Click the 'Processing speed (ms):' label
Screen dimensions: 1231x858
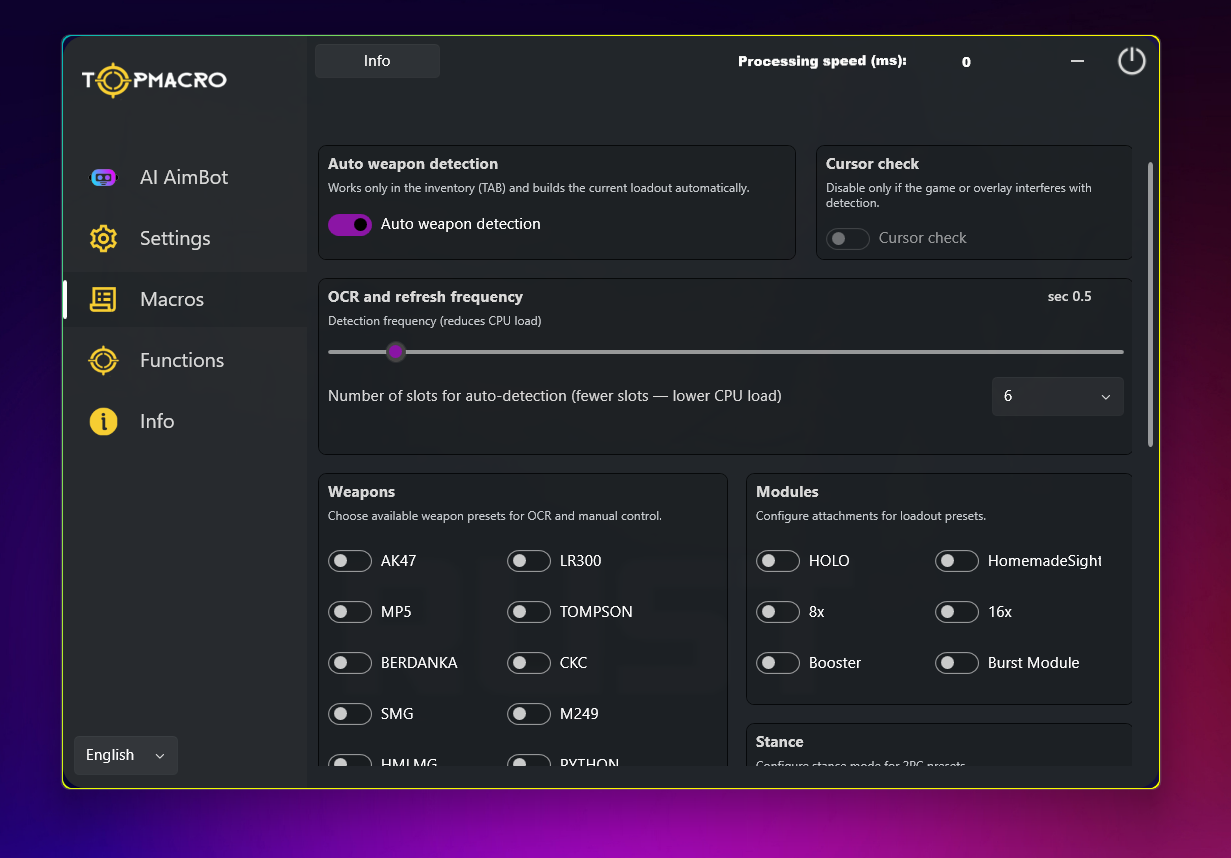pyautogui.click(x=822, y=61)
